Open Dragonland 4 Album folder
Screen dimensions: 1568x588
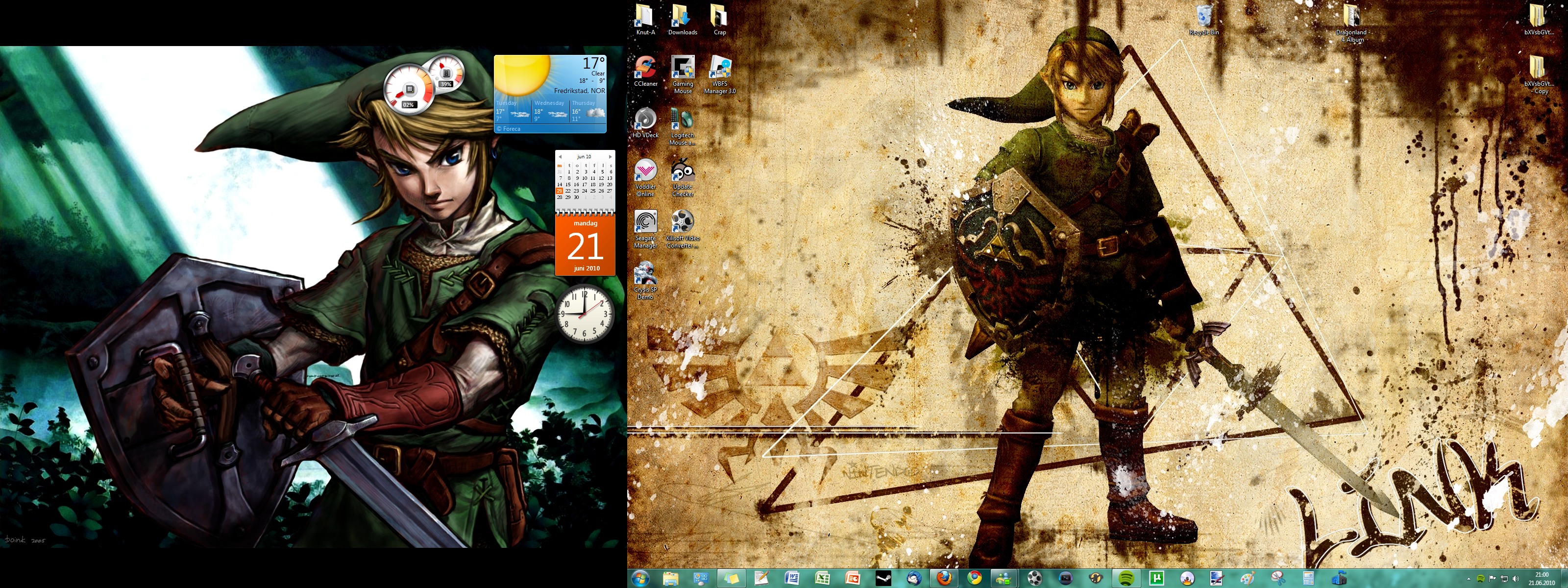tap(1351, 23)
